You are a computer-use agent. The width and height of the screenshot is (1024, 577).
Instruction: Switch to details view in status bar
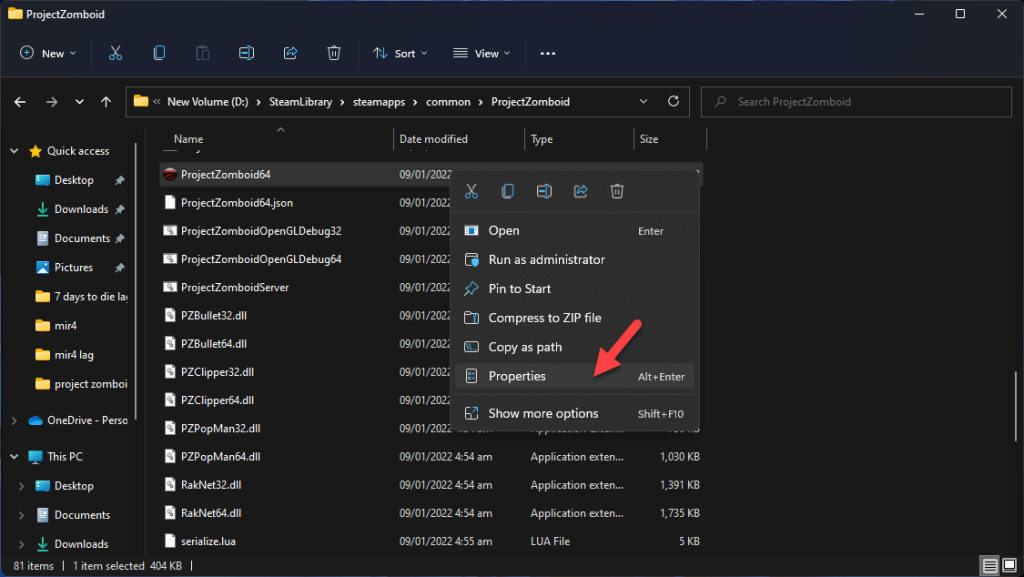[990, 565]
